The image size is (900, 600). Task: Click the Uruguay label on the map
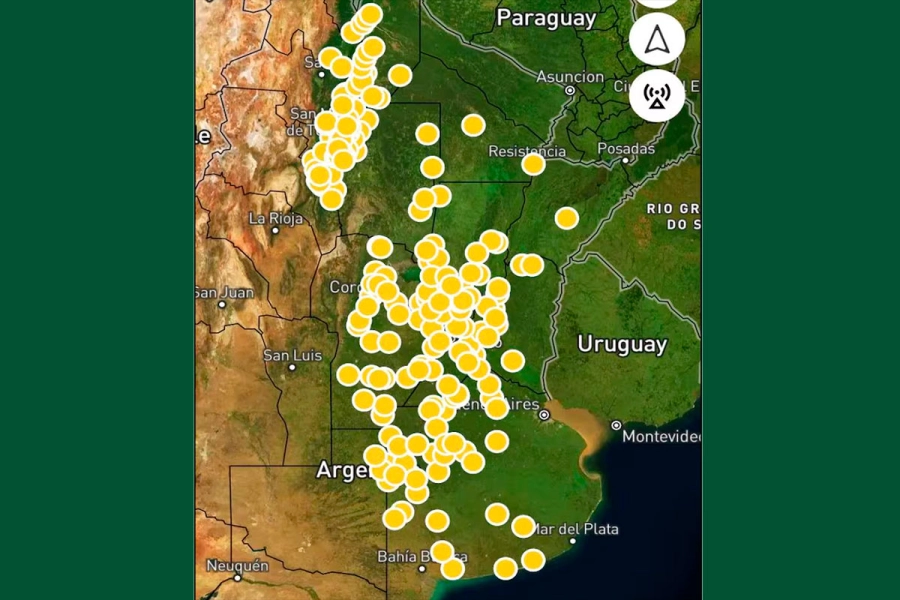(625, 344)
